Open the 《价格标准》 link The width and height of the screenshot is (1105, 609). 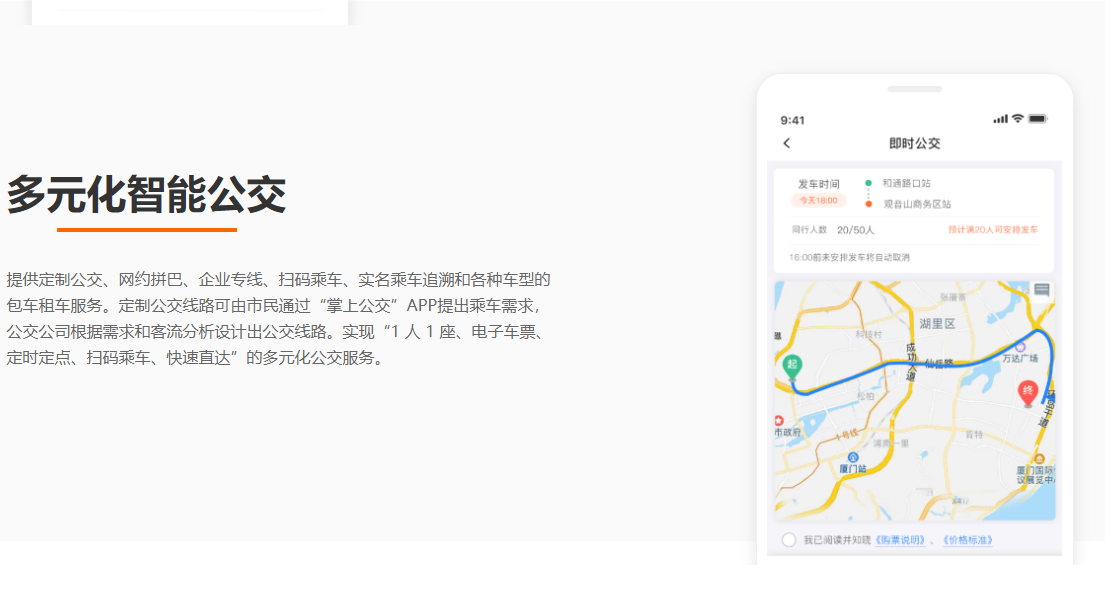pos(967,540)
